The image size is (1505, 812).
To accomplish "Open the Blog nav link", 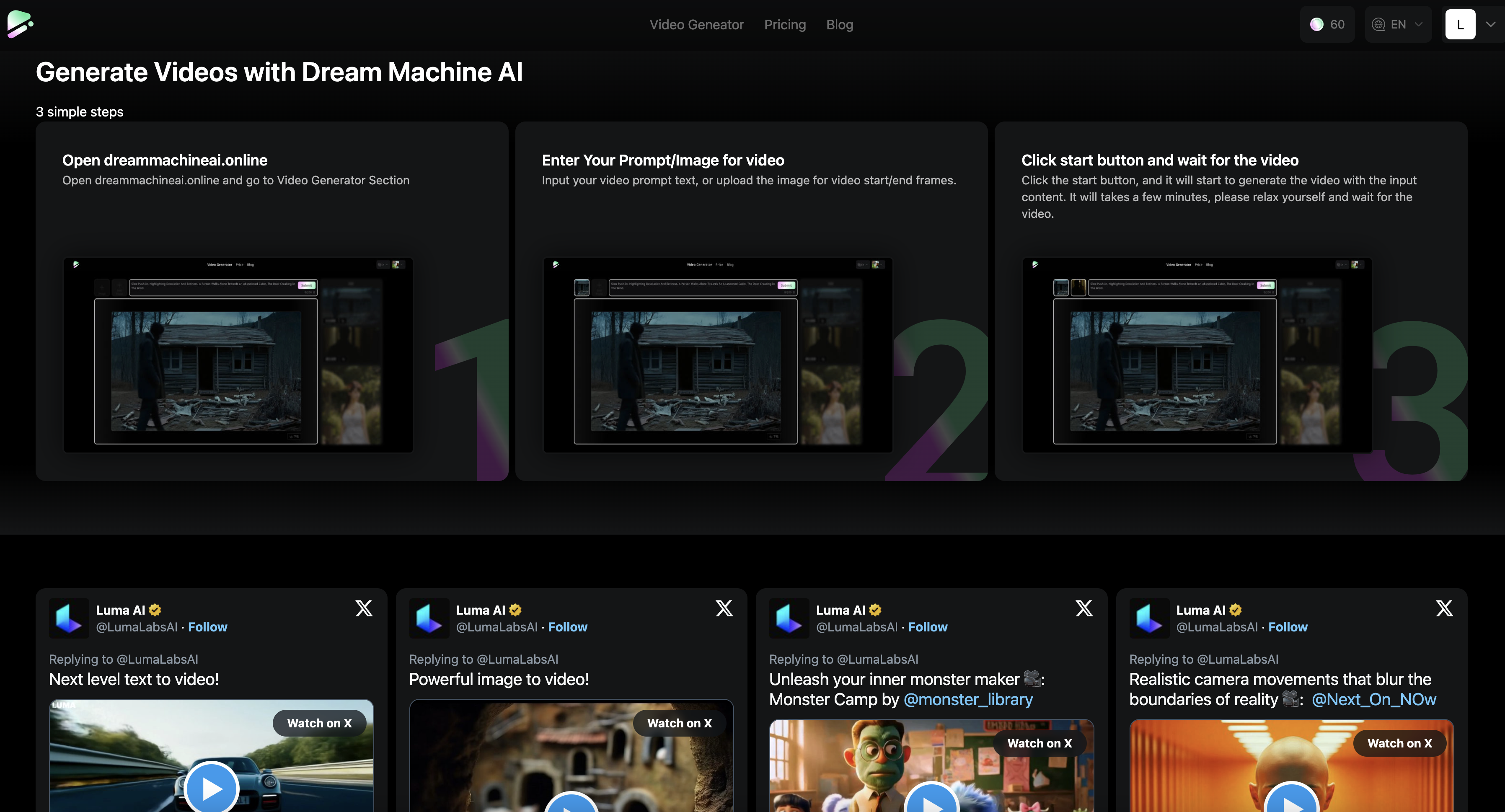I will [840, 25].
